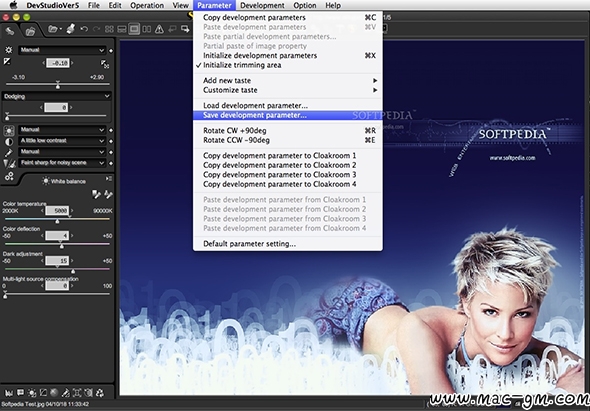Select Save development parameter...

click(287, 115)
